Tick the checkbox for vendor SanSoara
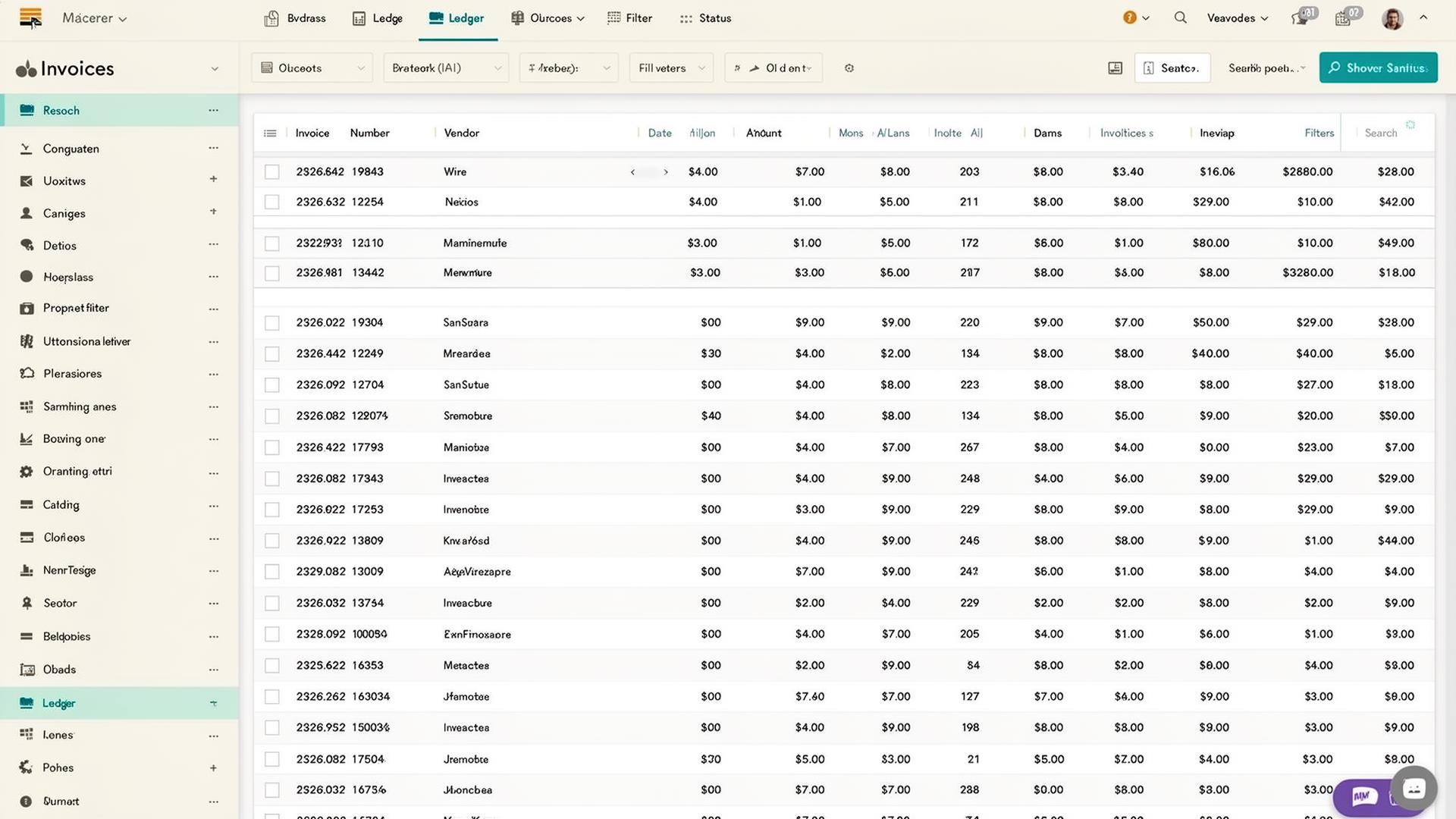Screen dimensions: 1456x819 [271, 323]
